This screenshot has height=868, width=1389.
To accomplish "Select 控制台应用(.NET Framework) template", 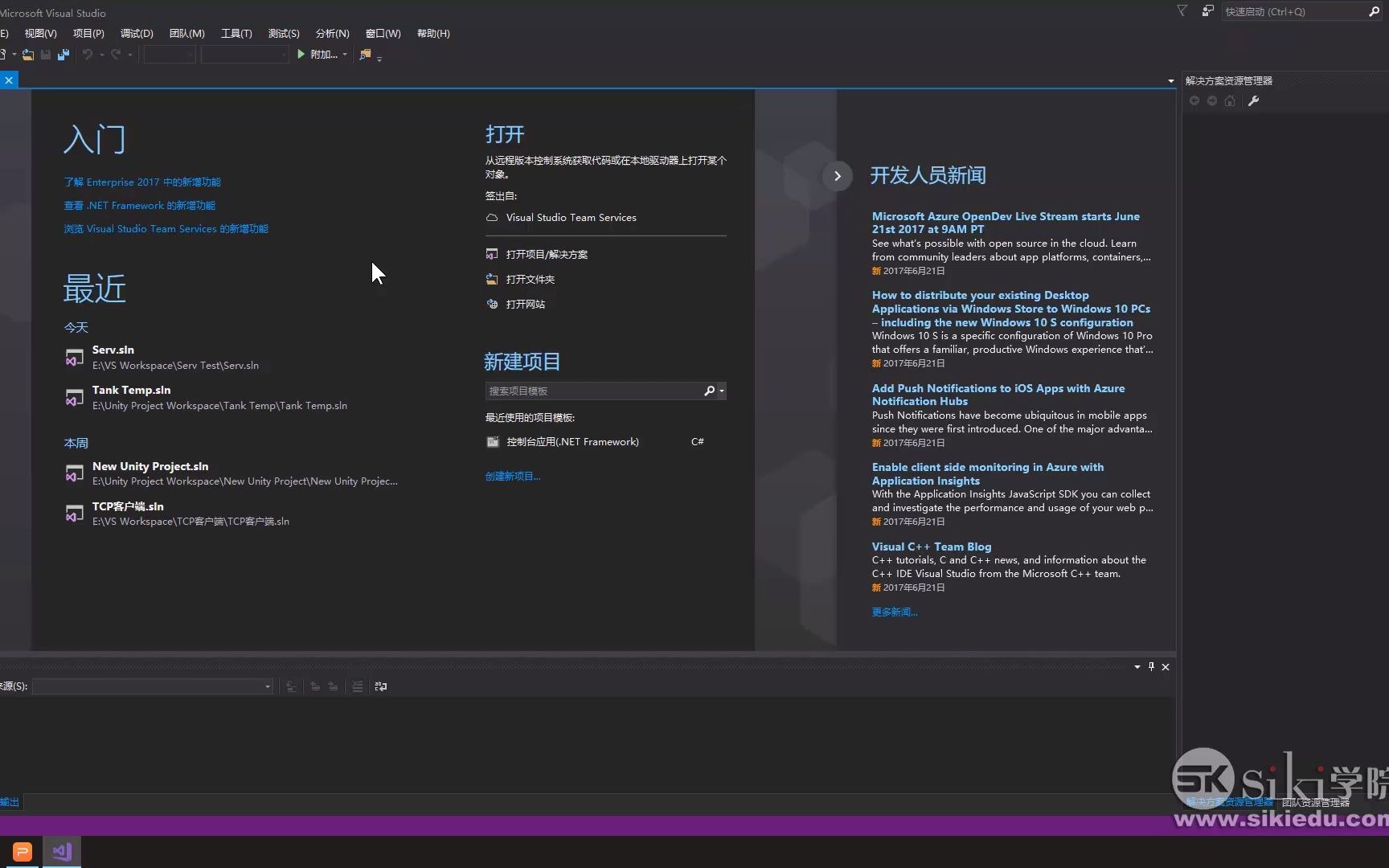I will pos(563,442).
